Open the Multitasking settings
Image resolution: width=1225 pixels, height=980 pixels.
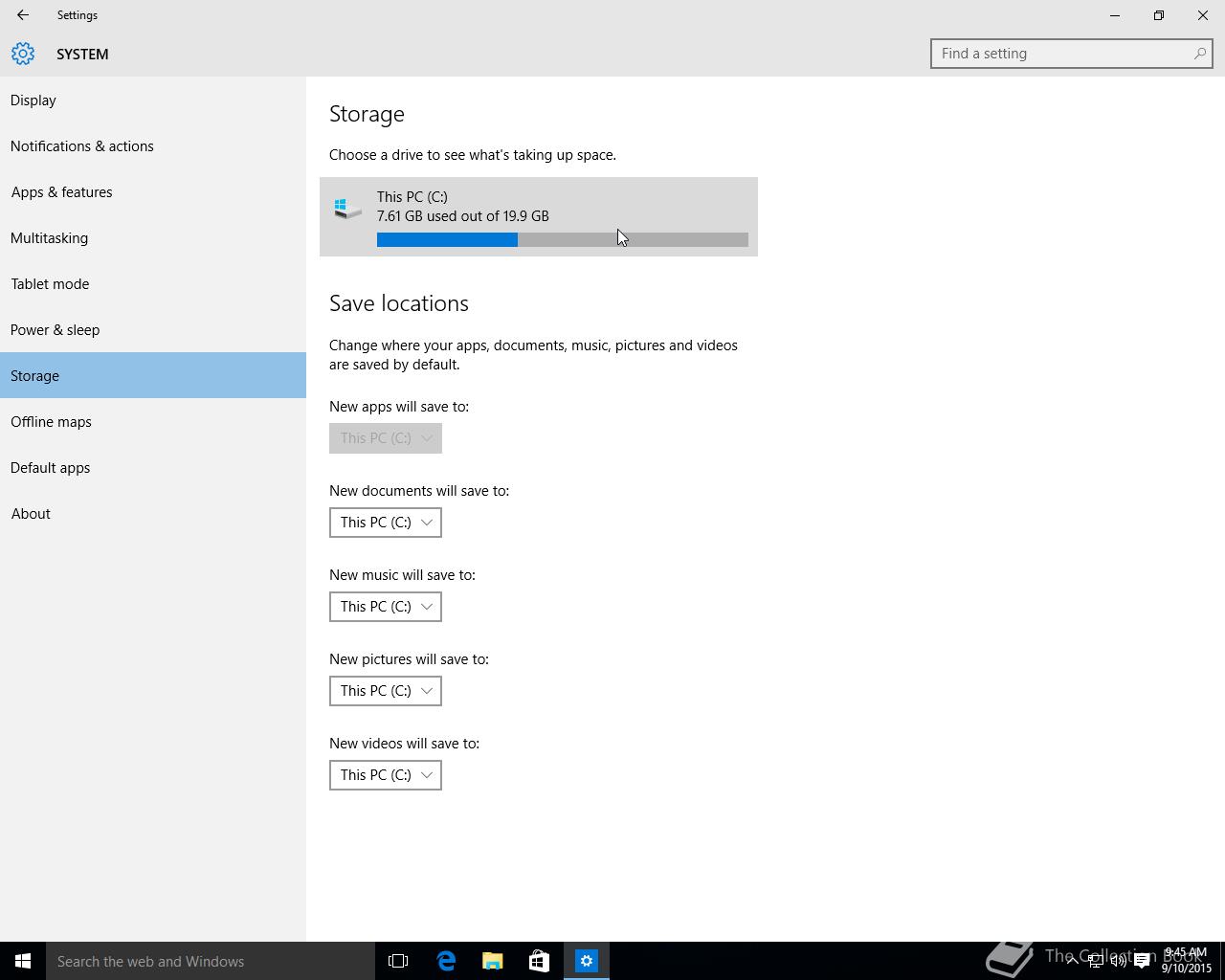tap(153, 237)
